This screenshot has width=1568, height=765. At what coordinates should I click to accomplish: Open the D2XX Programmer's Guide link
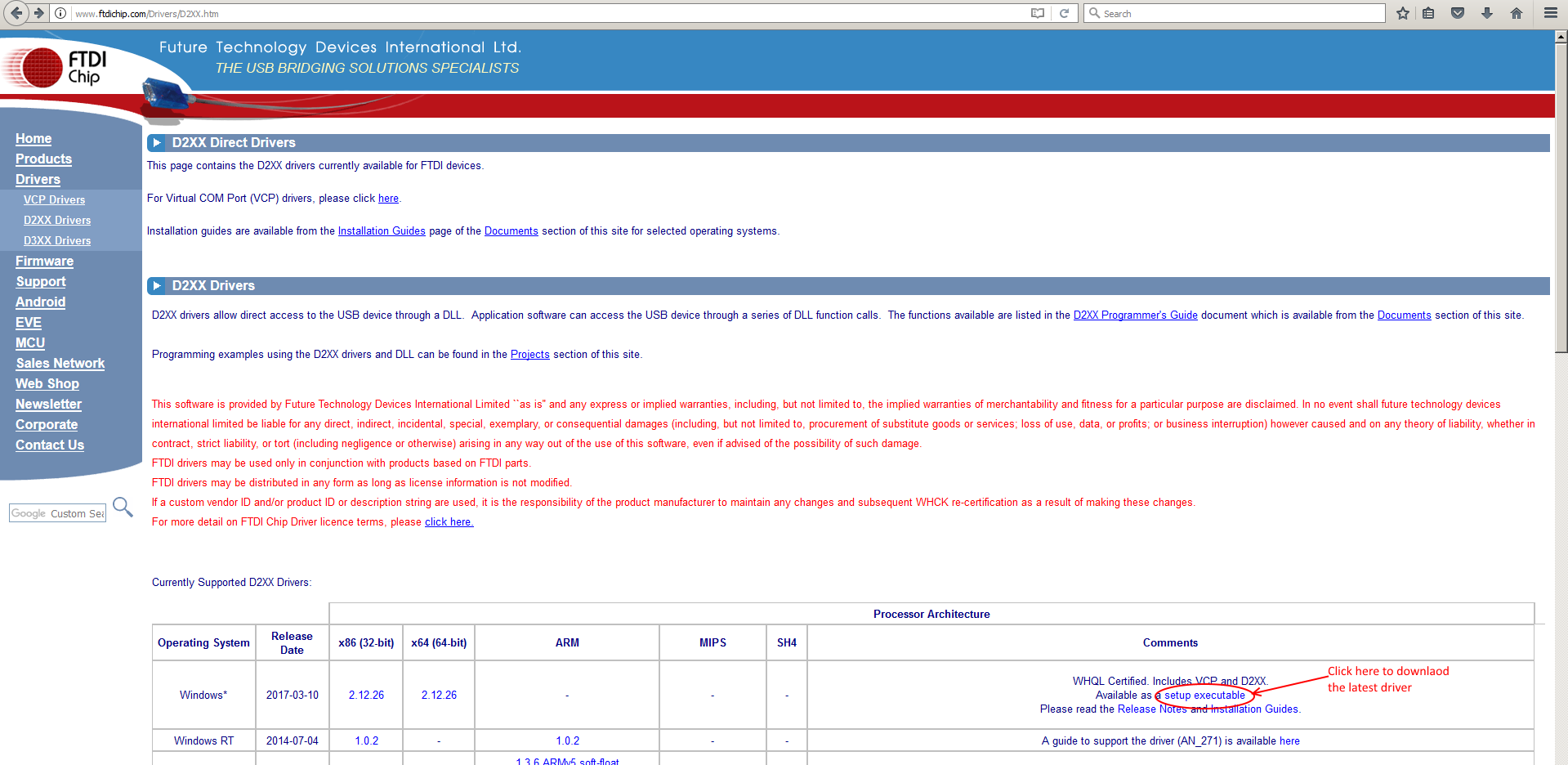click(x=1136, y=315)
